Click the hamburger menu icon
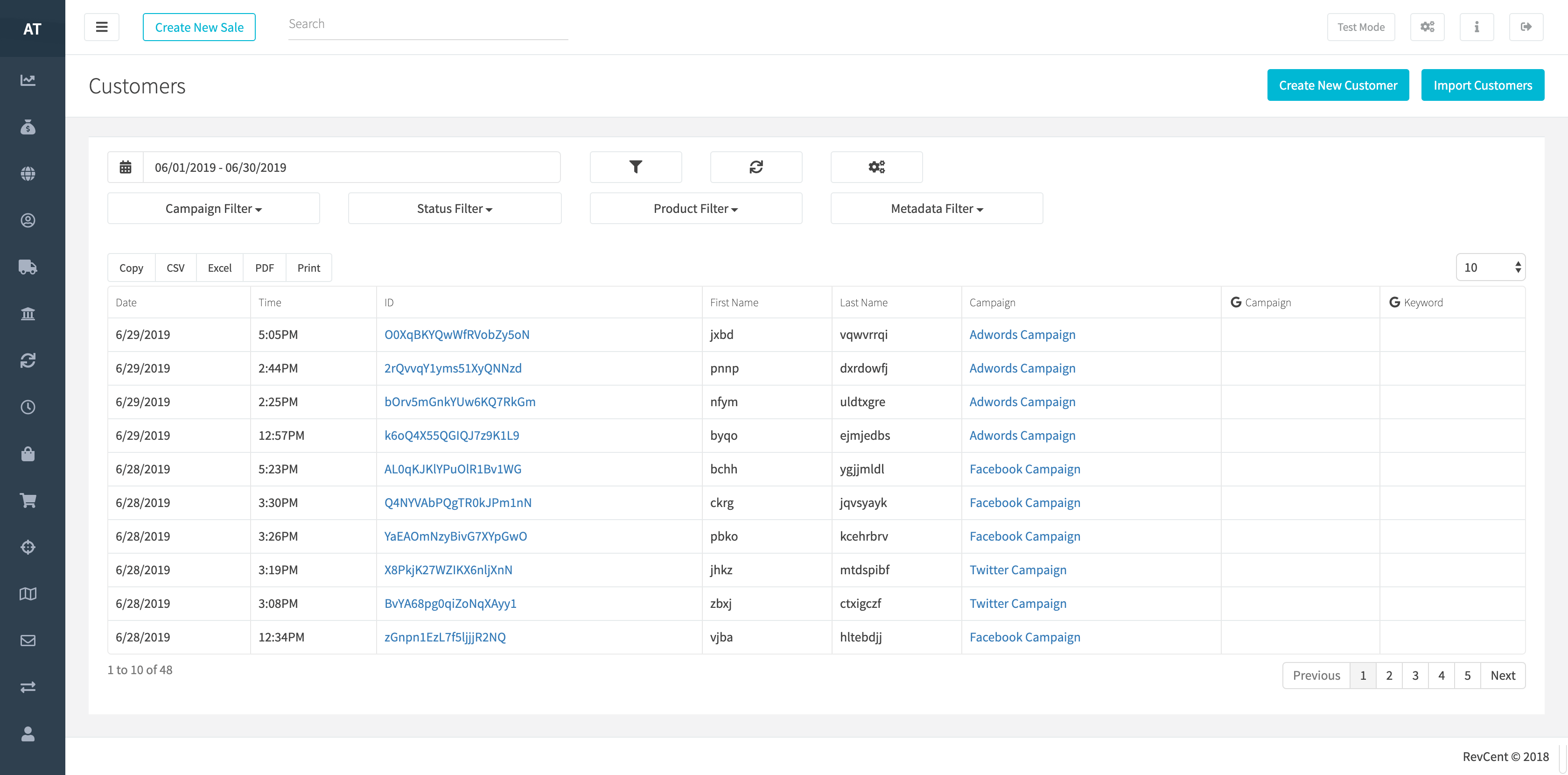 [102, 27]
